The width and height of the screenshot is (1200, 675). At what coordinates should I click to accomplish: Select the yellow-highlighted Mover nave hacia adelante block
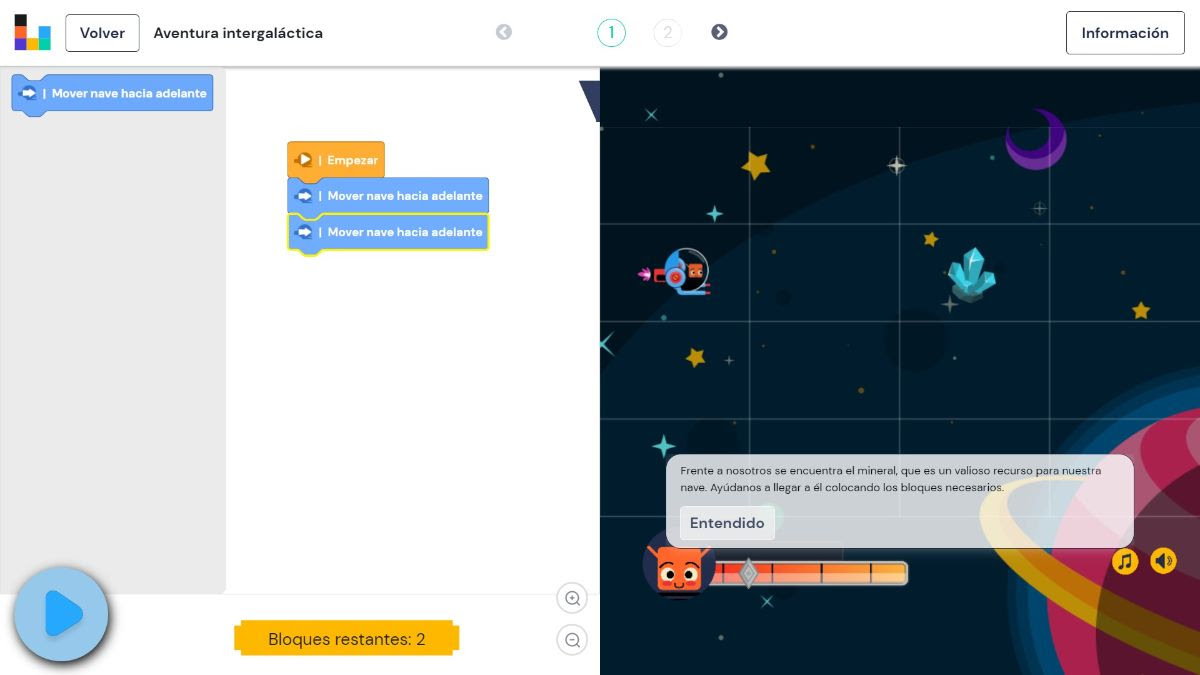pyautogui.click(x=388, y=232)
